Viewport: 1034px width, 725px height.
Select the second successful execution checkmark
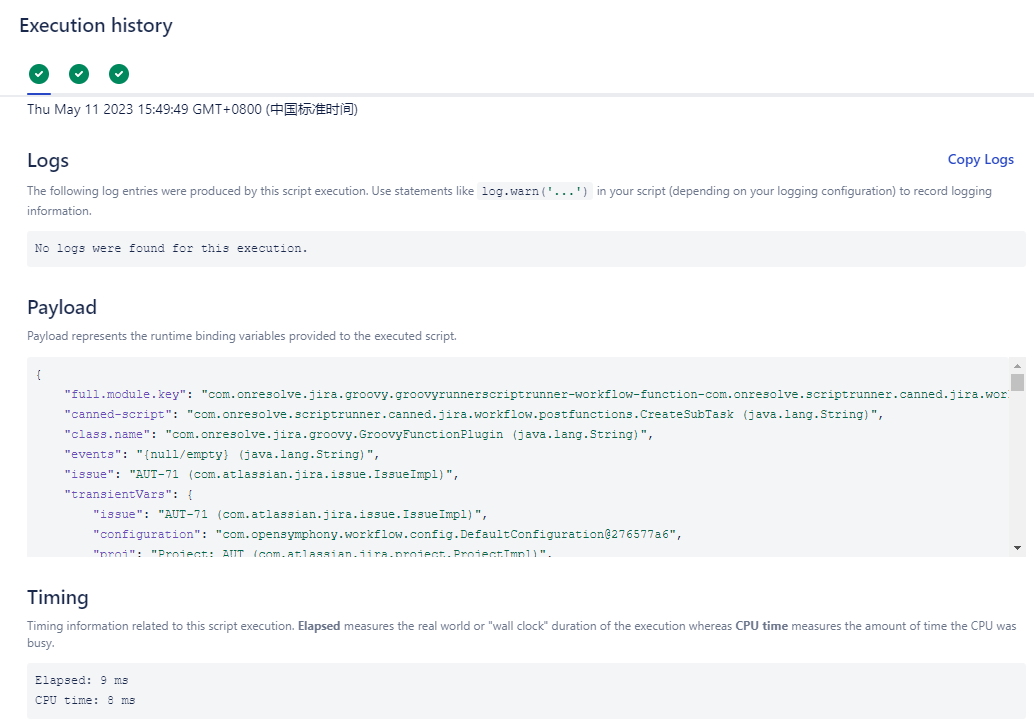(x=78, y=73)
